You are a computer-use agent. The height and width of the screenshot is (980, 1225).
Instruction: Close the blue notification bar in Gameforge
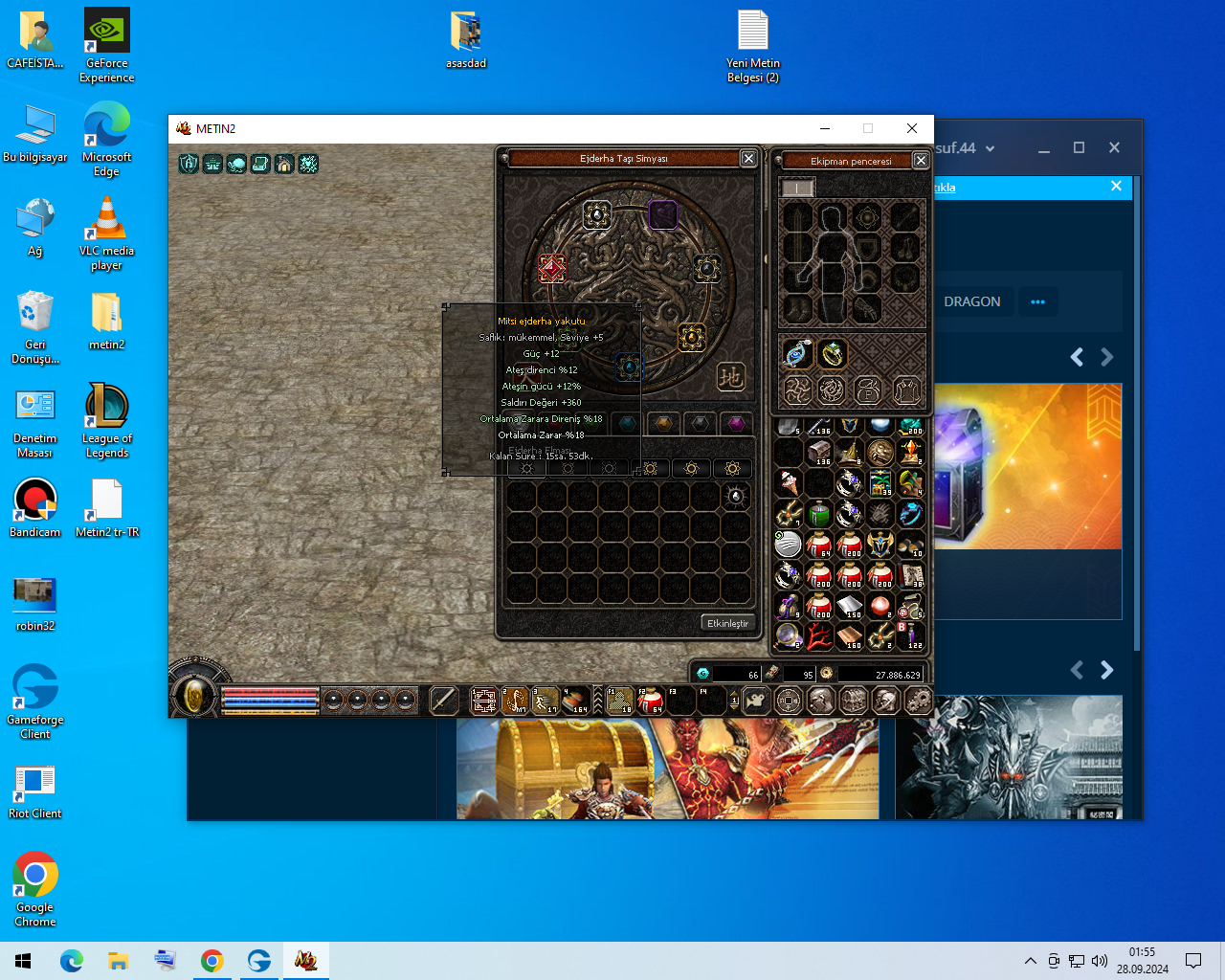tap(1116, 187)
